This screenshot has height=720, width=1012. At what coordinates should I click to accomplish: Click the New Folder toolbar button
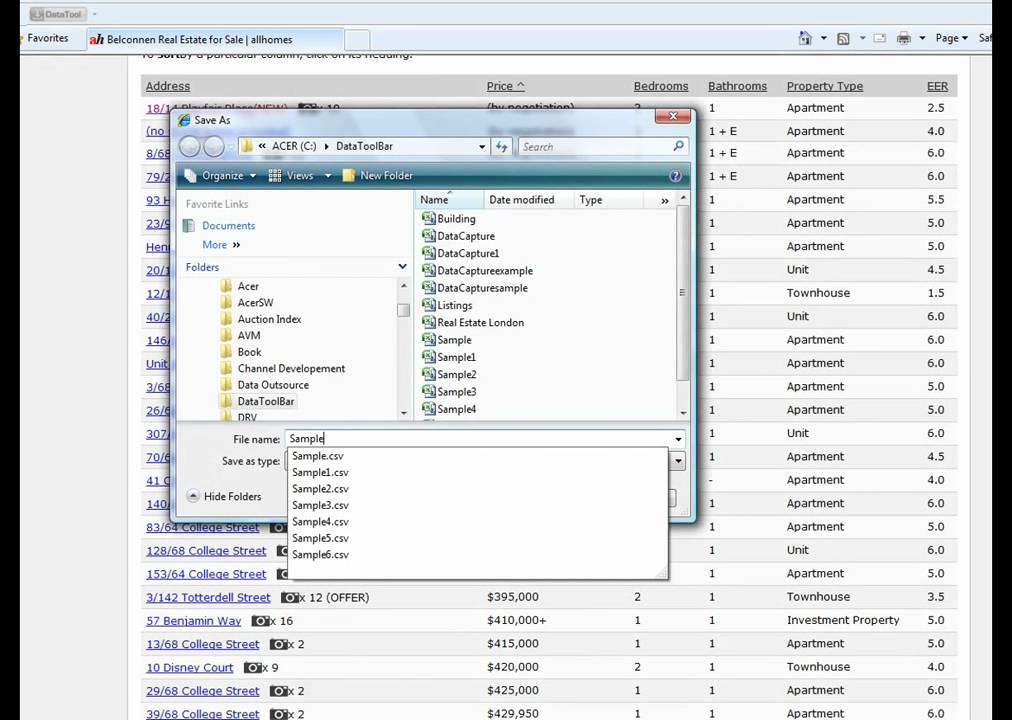[x=378, y=175]
